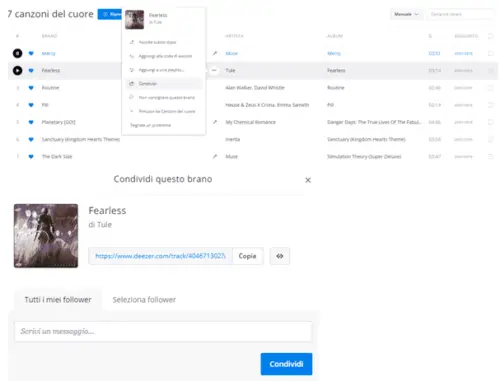Click the Fearless album thumbnail in context menu
The width and height of the screenshot is (500, 381).
(x=134, y=19)
